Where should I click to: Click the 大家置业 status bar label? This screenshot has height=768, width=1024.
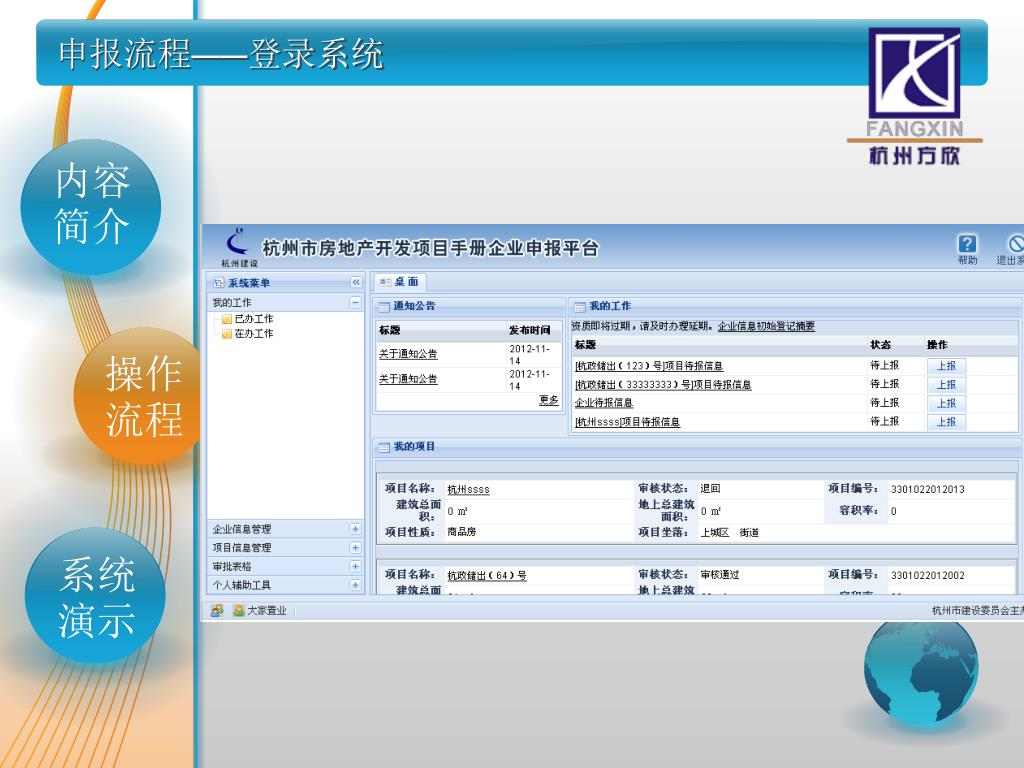(x=266, y=611)
